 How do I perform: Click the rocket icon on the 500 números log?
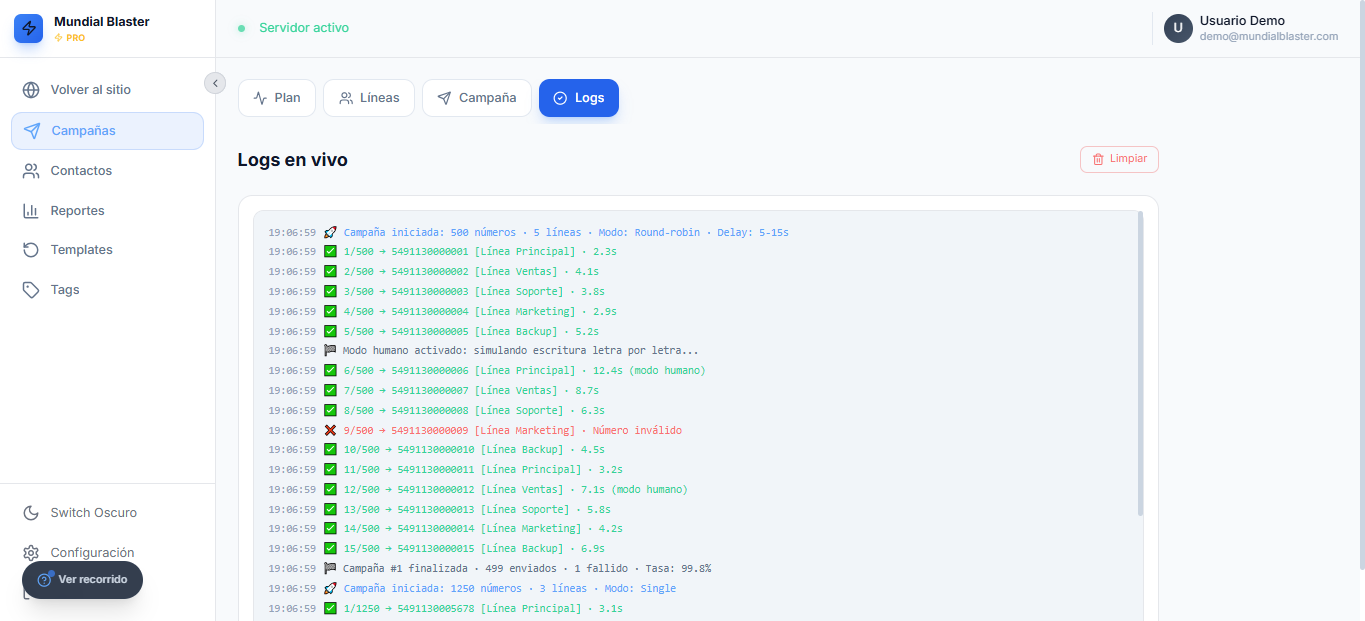point(330,232)
